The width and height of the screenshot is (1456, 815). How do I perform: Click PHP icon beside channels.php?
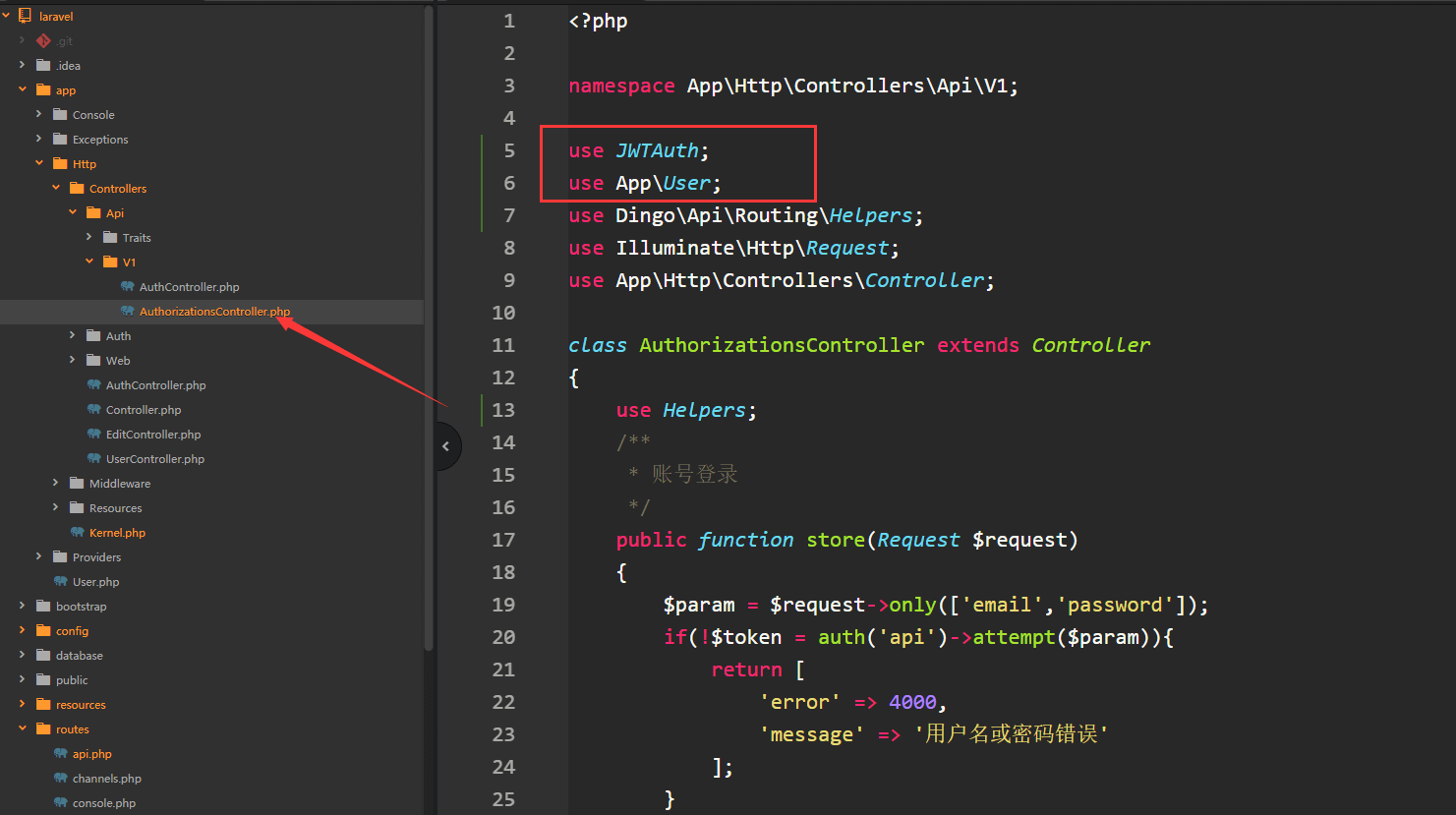click(60, 778)
